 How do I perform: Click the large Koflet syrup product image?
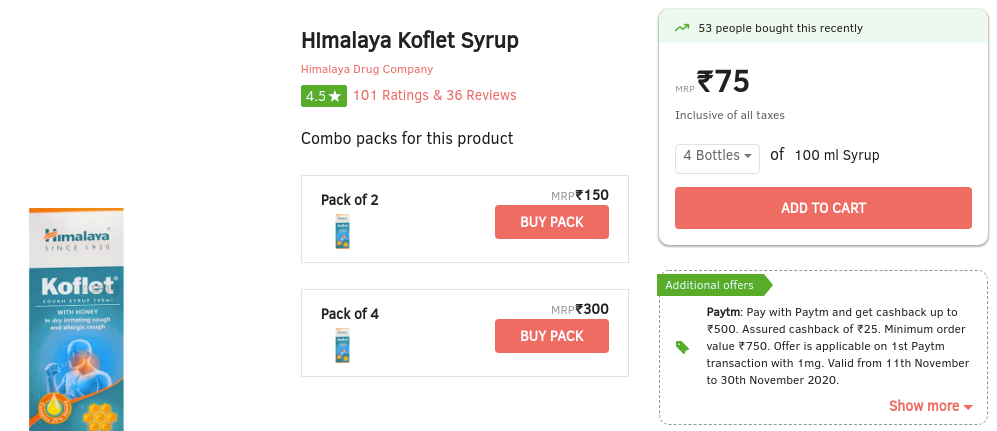76,319
